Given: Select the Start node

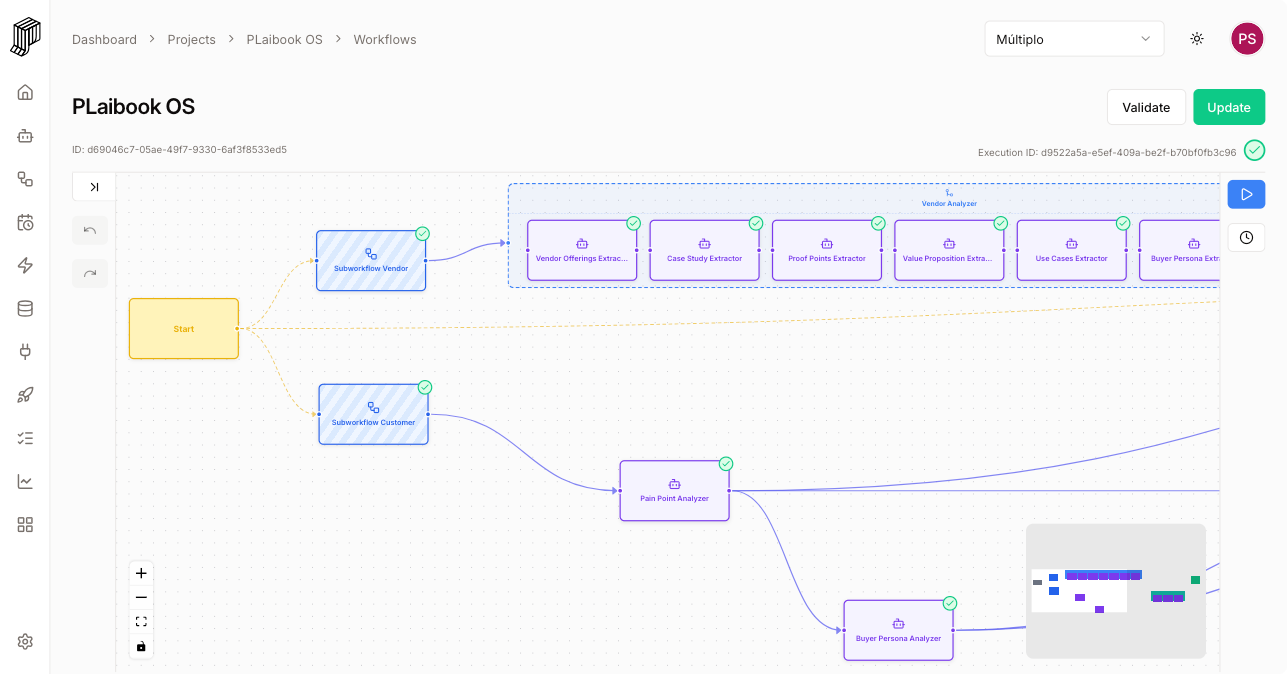Looking at the screenshot, I should click(184, 328).
